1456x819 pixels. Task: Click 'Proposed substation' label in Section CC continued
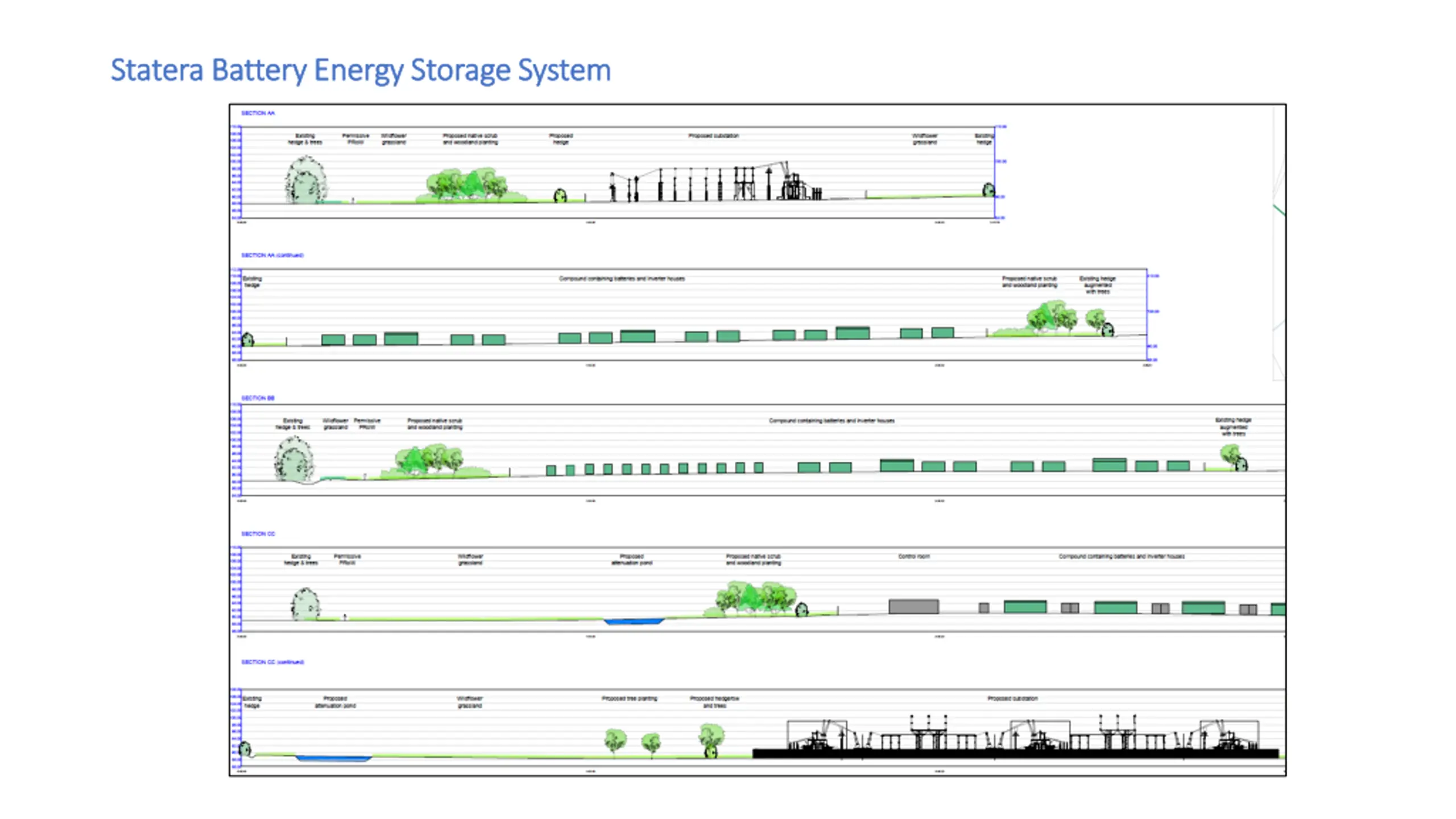point(1012,698)
